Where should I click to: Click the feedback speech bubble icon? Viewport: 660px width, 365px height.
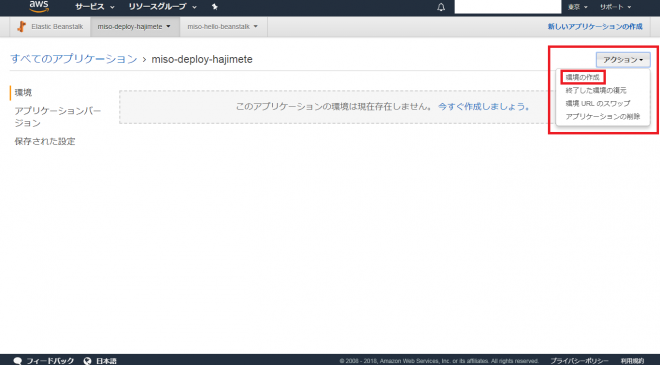point(18,361)
